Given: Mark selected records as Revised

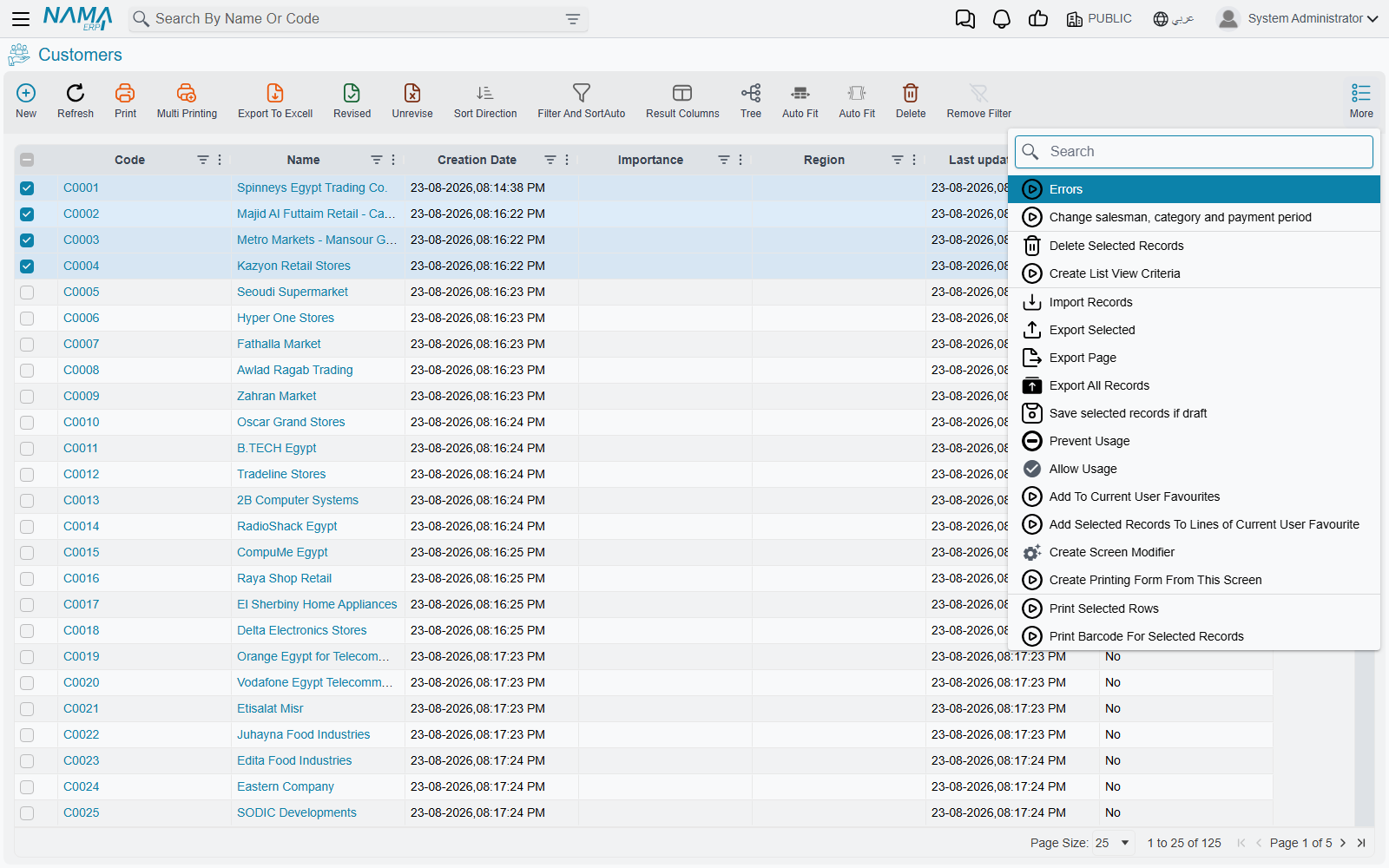Looking at the screenshot, I should pos(352,102).
